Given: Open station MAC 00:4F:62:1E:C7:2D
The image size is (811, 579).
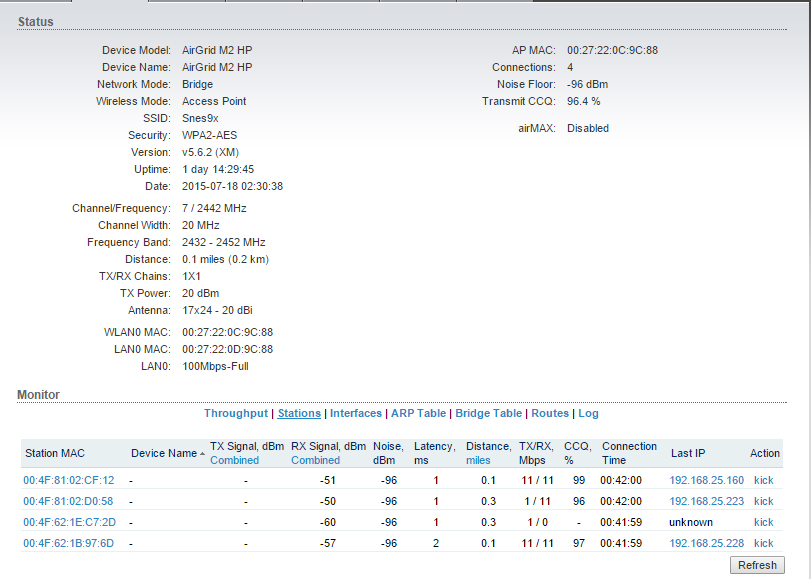Looking at the screenshot, I should pos(69,523).
